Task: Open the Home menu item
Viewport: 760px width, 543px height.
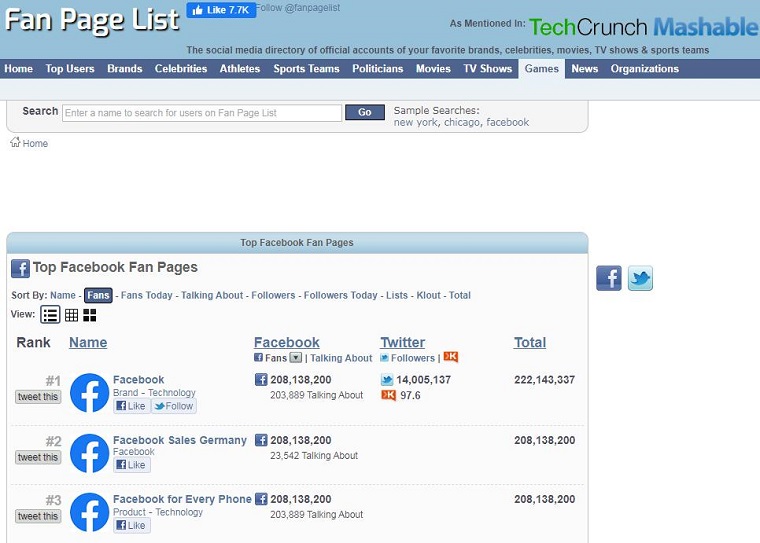Action: click(18, 68)
